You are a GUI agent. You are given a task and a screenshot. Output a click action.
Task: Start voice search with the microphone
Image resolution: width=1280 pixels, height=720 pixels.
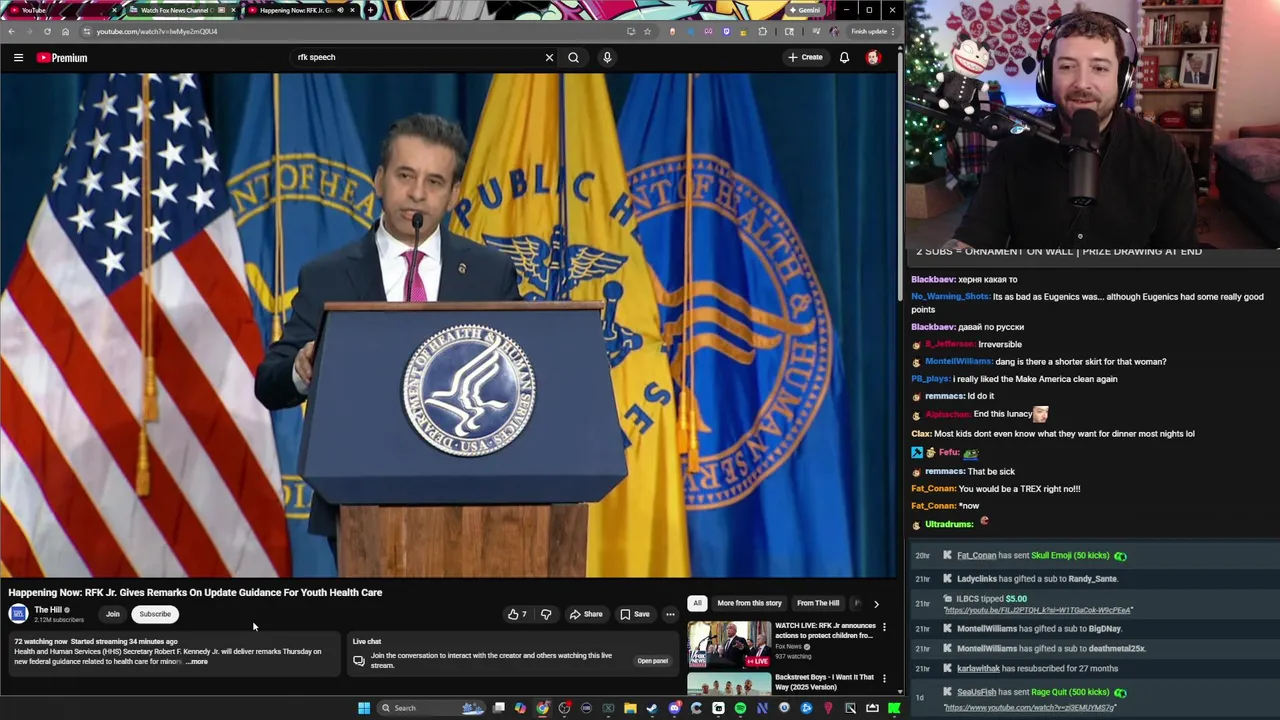pos(607,57)
